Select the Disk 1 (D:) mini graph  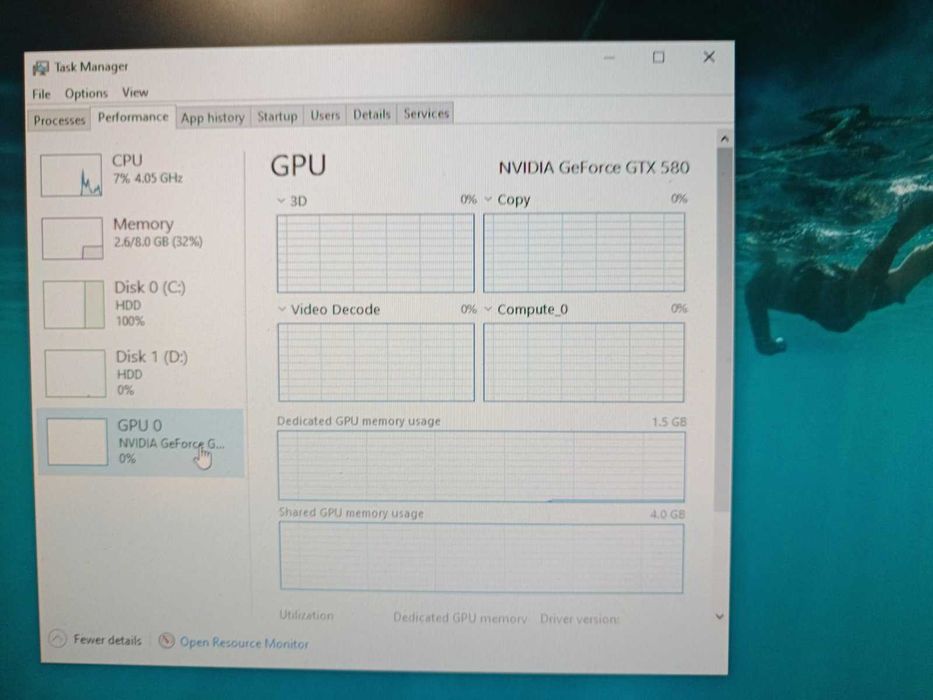pos(75,373)
